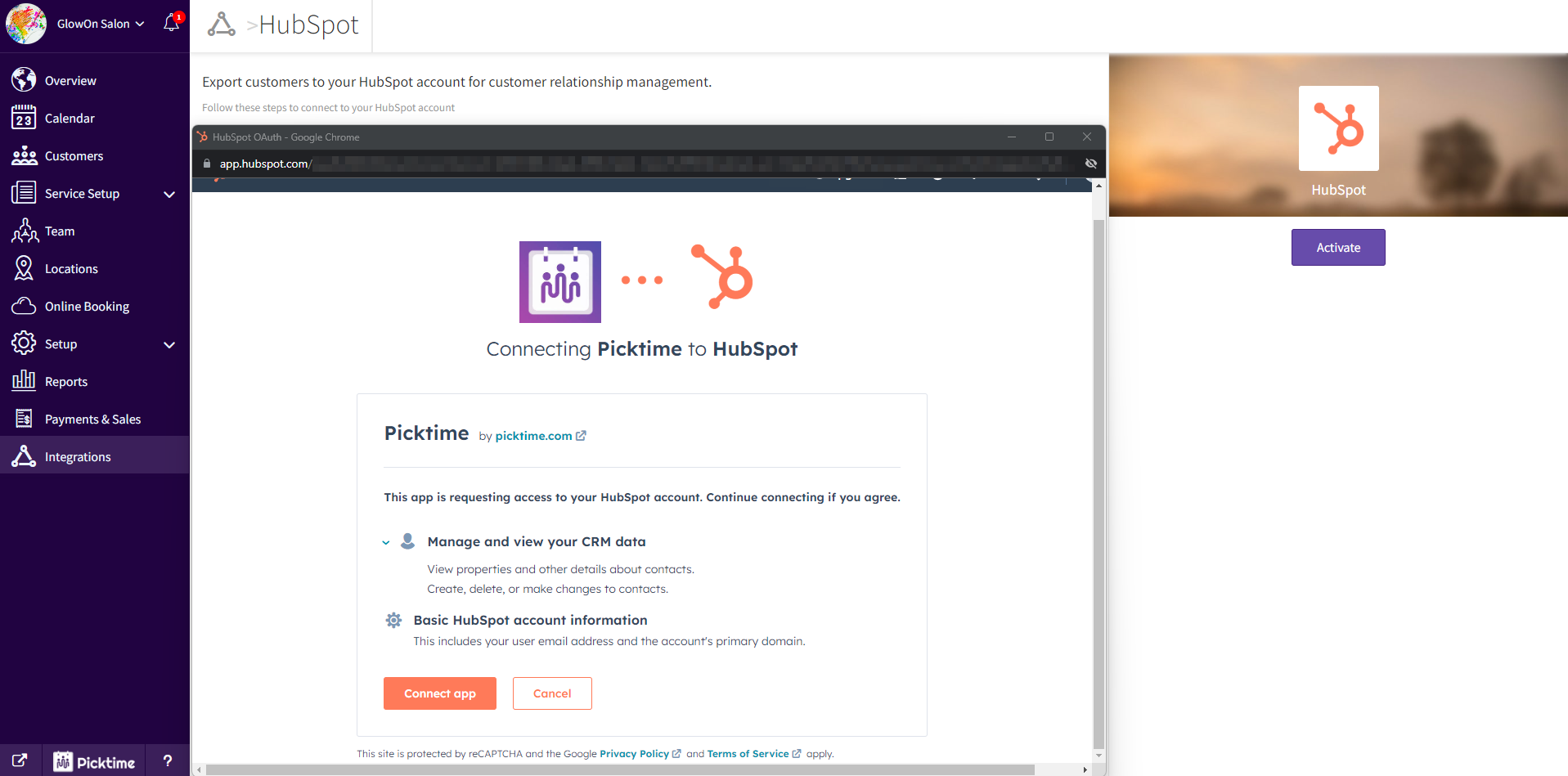
Task: Click the external link icon at bottom-left
Action: pyautogui.click(x=20, y=760)
